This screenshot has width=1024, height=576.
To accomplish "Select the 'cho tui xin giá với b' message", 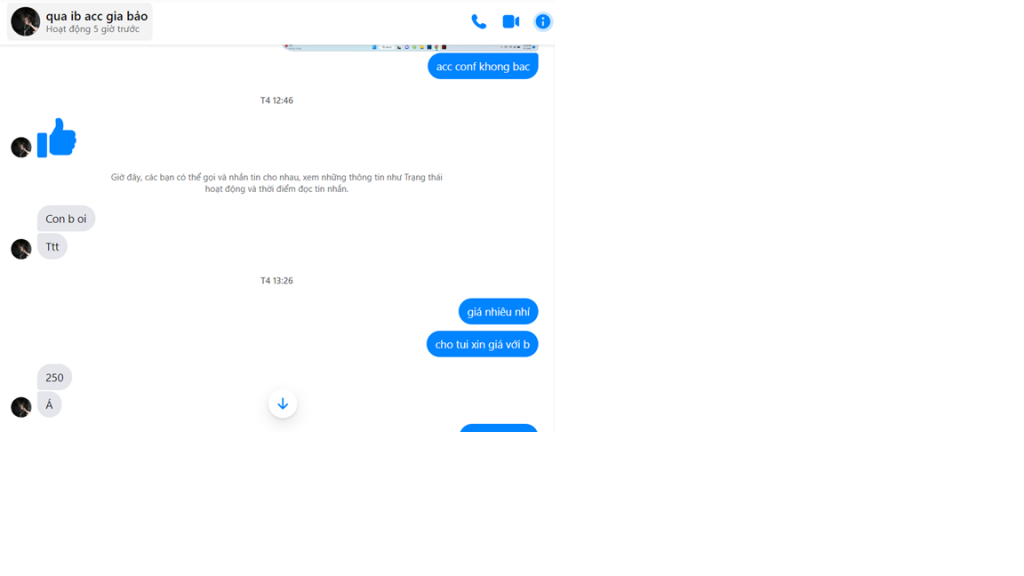I will point(482,344).
